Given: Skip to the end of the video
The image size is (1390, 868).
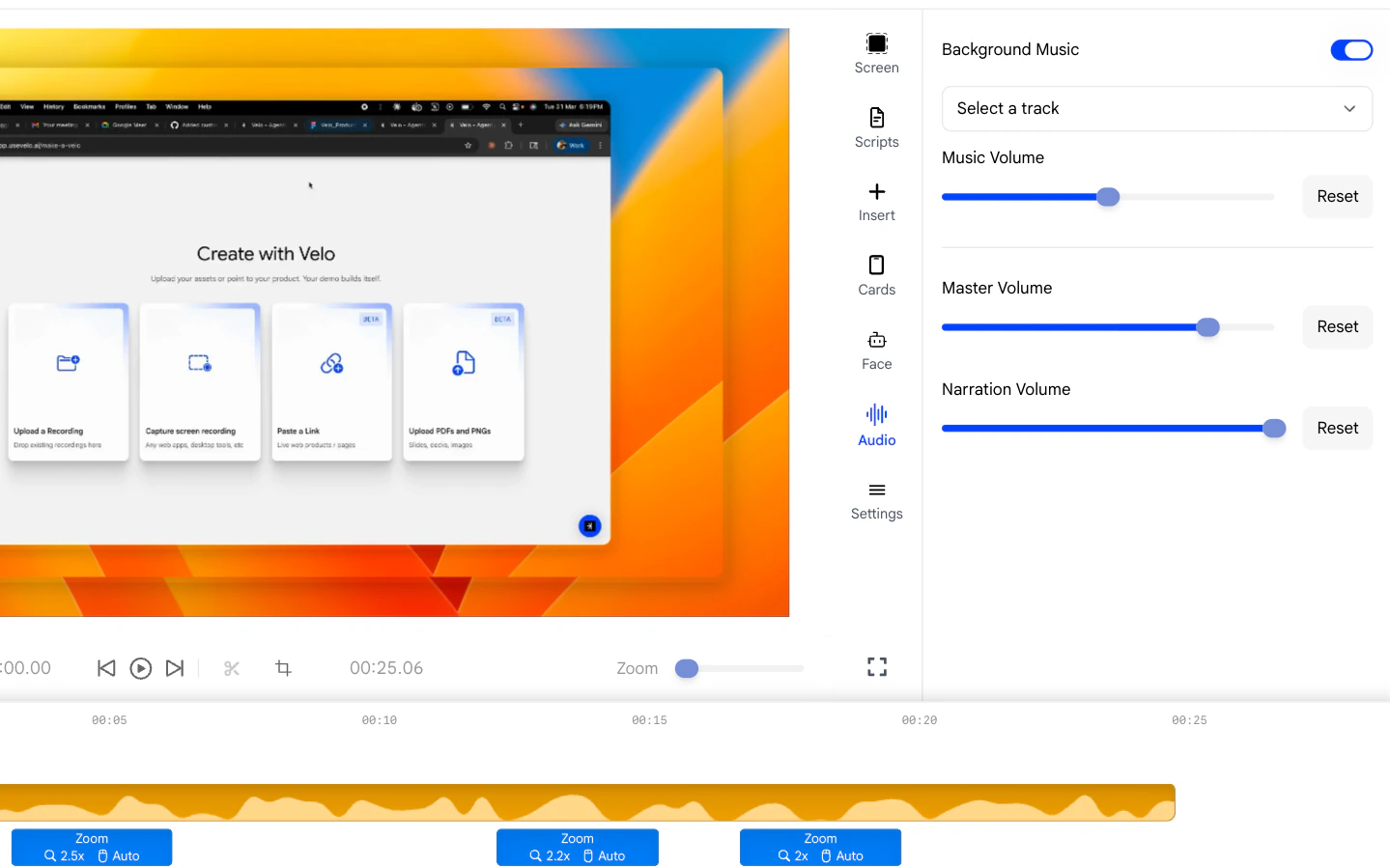Looking at the screenshot, I should (175, 668).
